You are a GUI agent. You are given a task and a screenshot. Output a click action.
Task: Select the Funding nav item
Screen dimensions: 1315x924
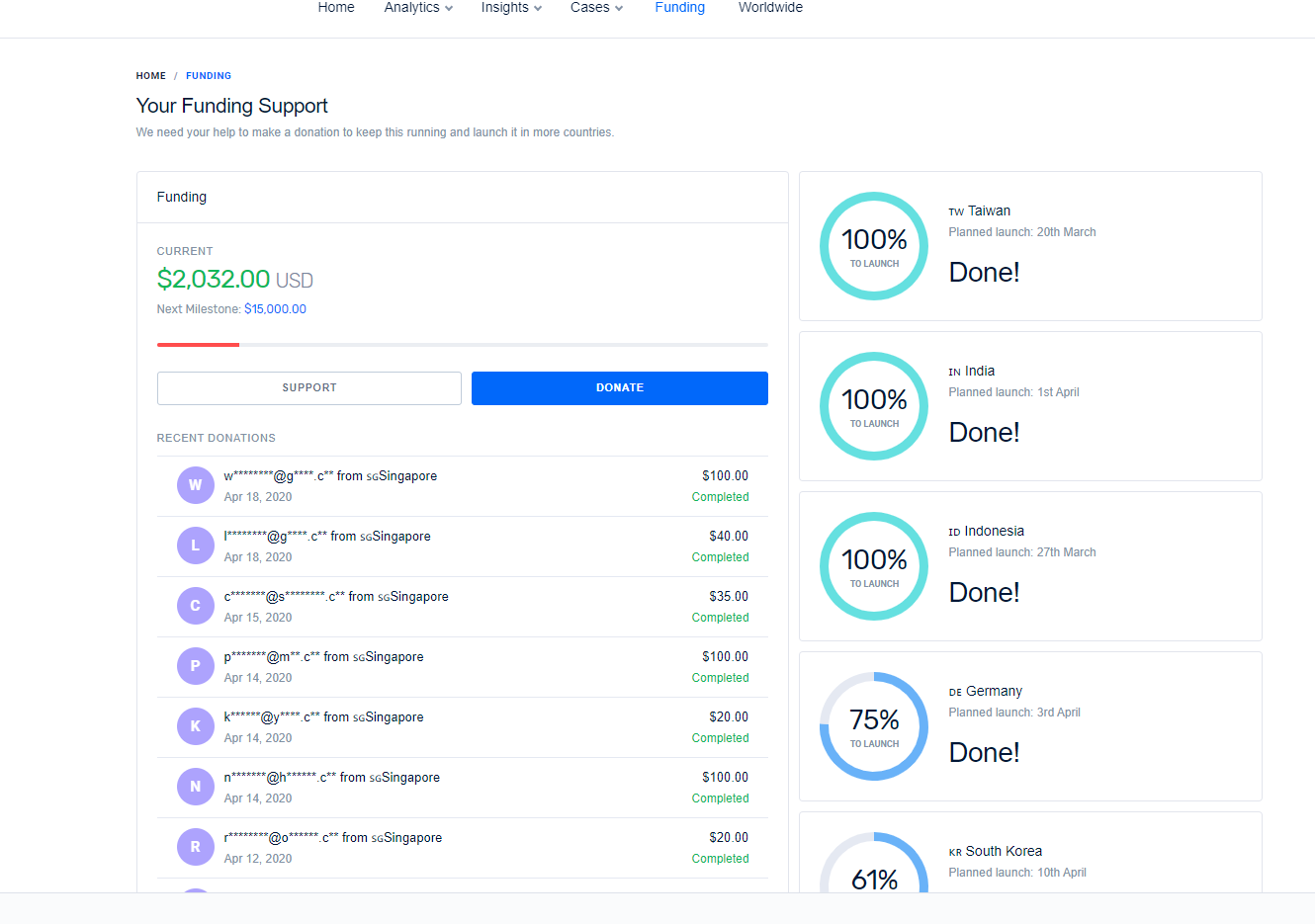coord(679,8)
